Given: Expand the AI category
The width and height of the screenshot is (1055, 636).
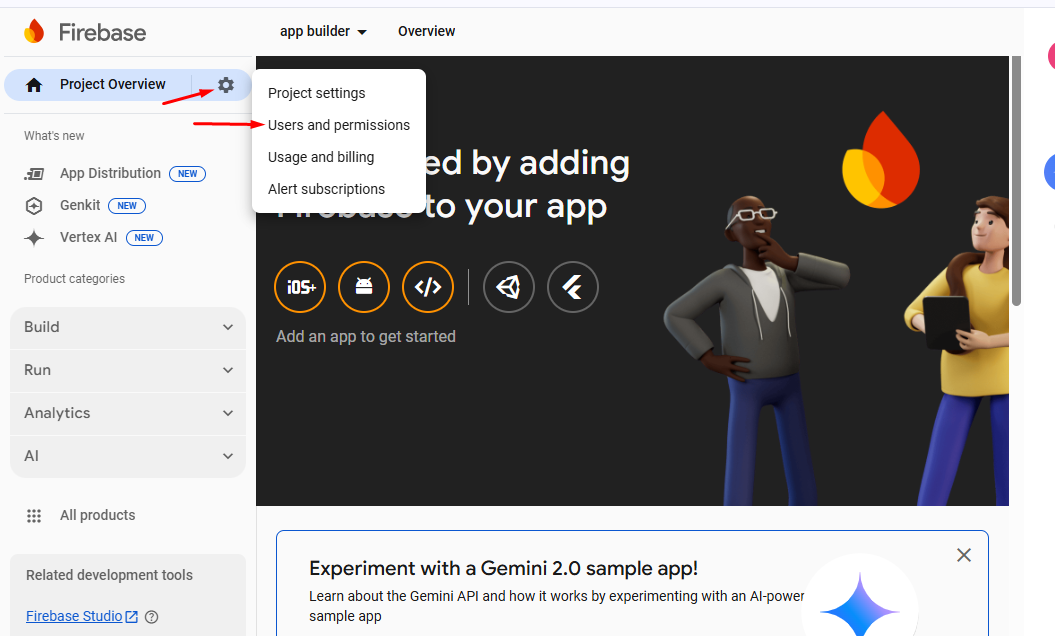Looking at the screenshot, I should tap(128, 456).
